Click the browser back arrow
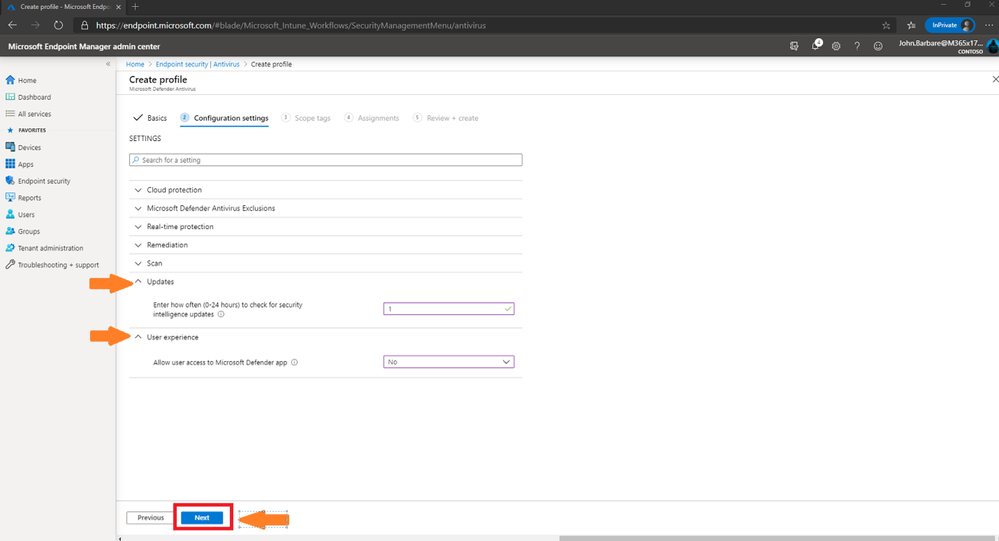Image resolution: width=999 pixels, height=541 pixels. point(12,25)
